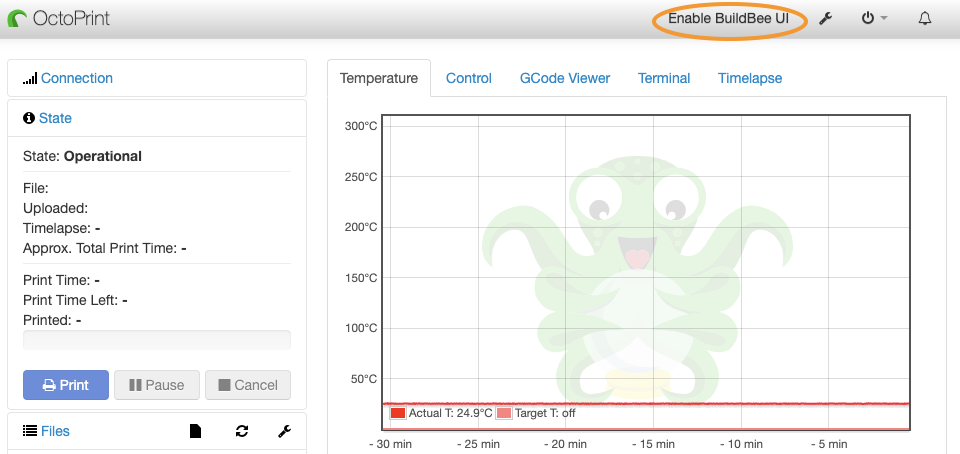
Task: Click the Target T pink legend swatch
Action: [x=504, y=413]
